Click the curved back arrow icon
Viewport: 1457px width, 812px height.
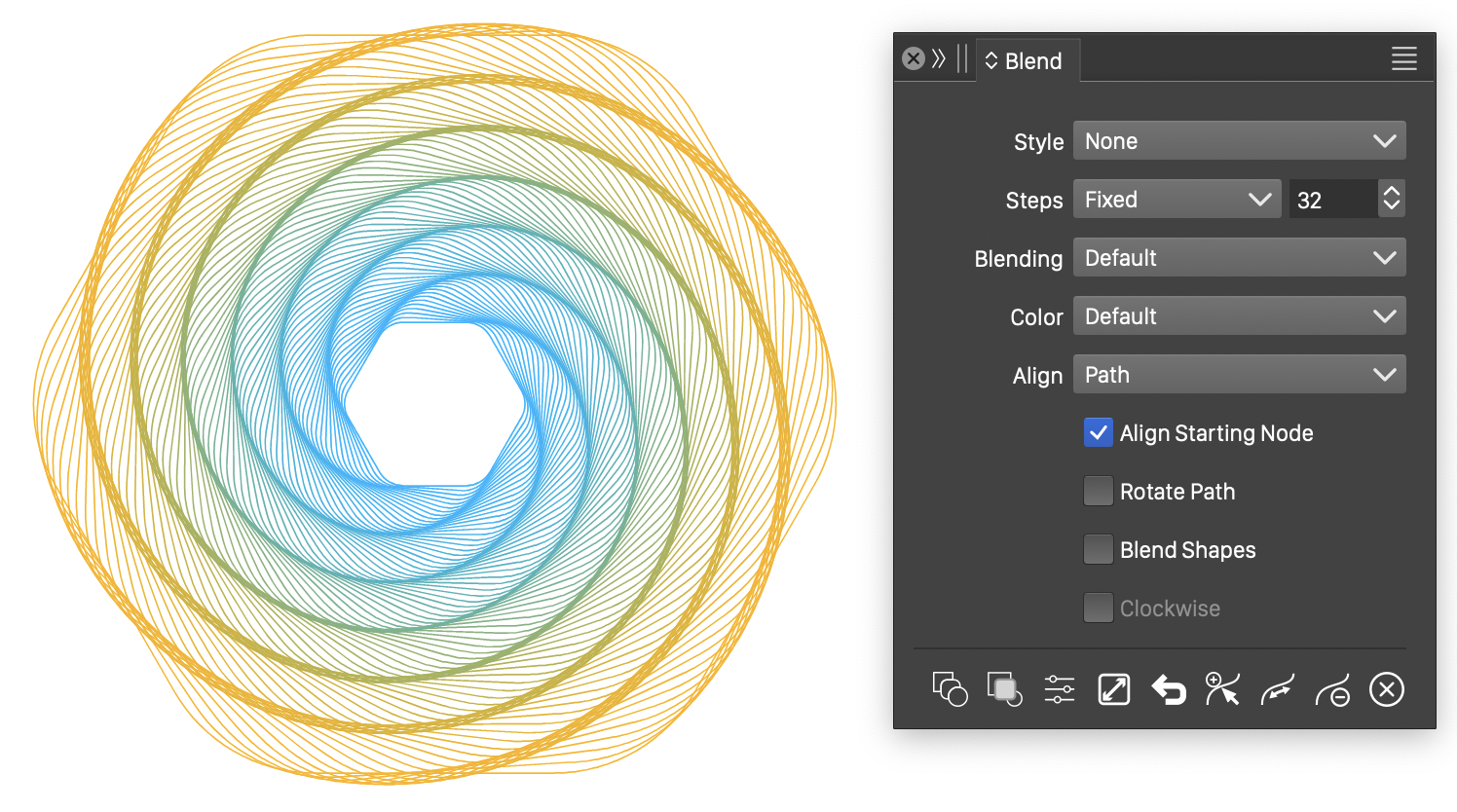[1168, 689]
